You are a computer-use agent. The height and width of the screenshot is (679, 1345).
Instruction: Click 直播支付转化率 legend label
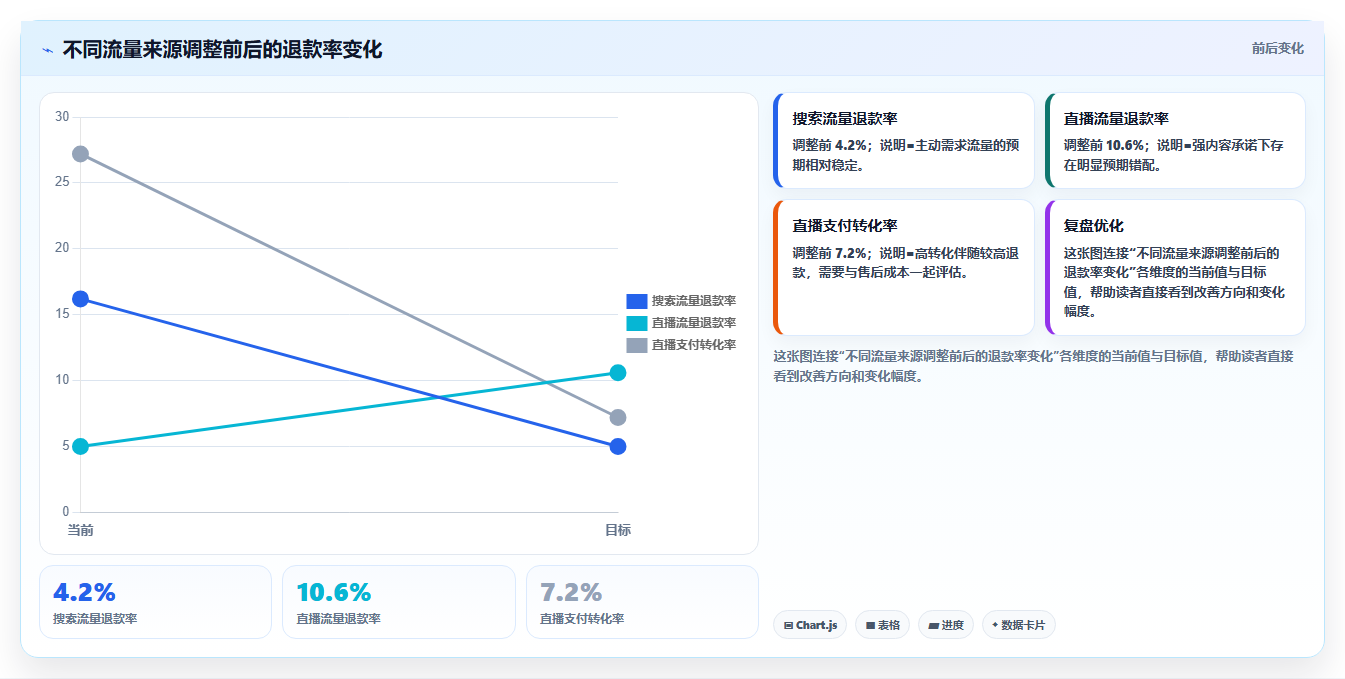[694, 345]
